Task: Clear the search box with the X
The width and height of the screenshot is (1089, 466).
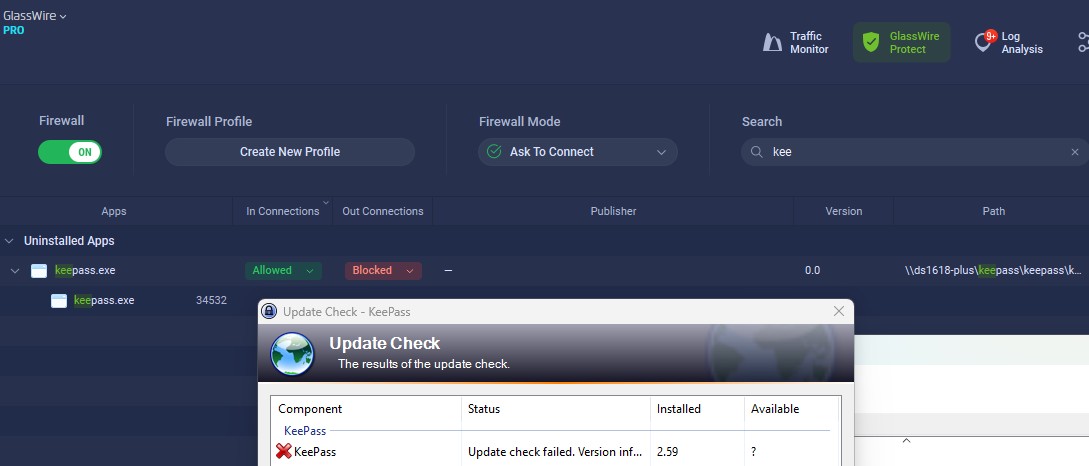Action: click(1075, 152)
